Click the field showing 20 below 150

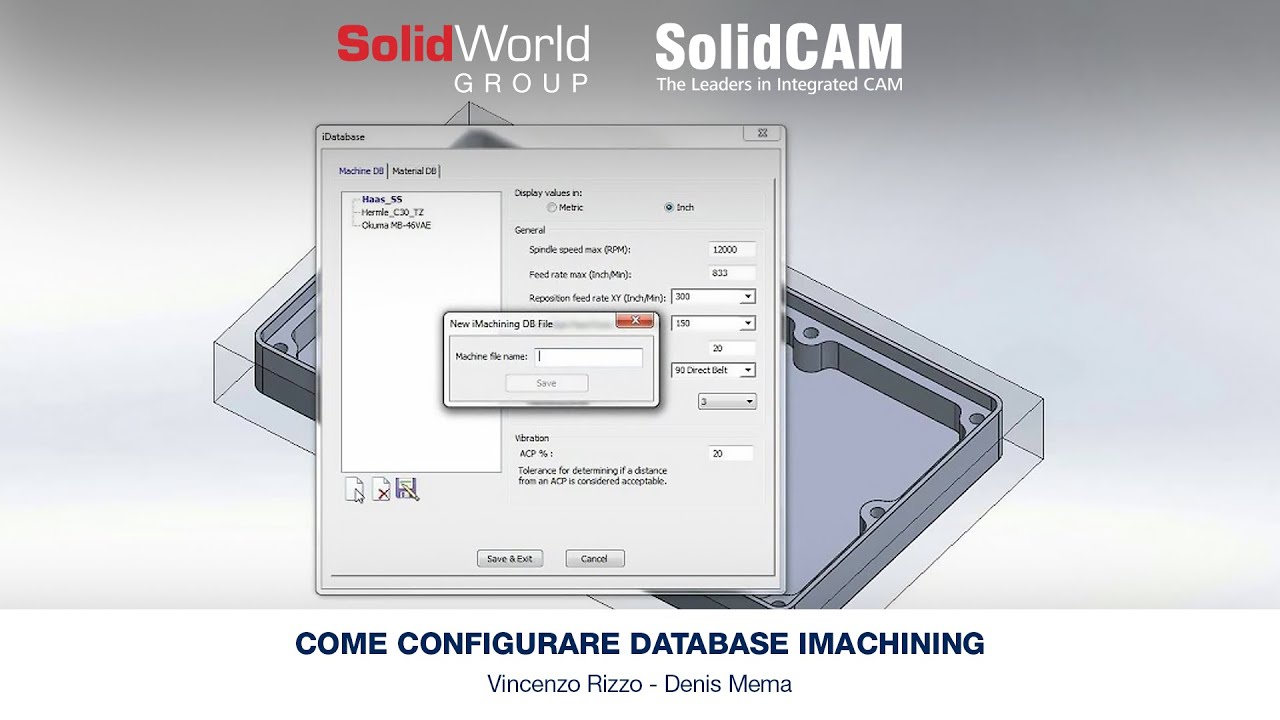coord(731,349)
